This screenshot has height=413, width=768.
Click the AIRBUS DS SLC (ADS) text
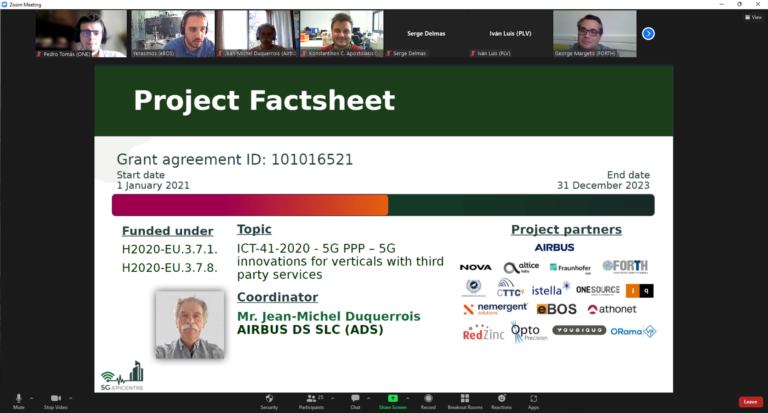pos(310,330)
